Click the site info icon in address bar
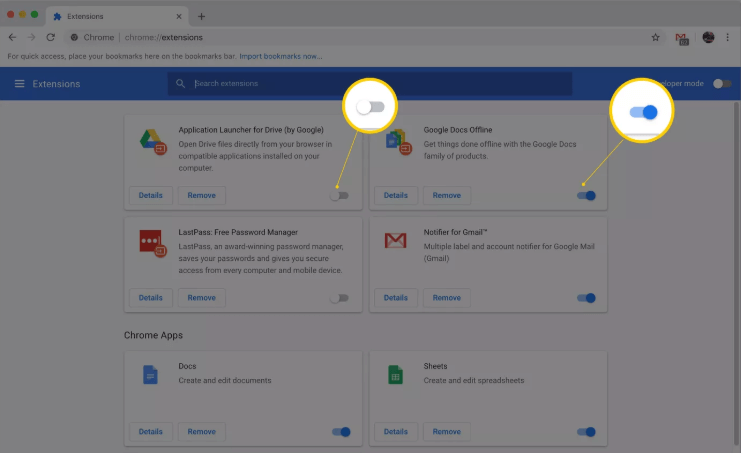 click(74, 37)
